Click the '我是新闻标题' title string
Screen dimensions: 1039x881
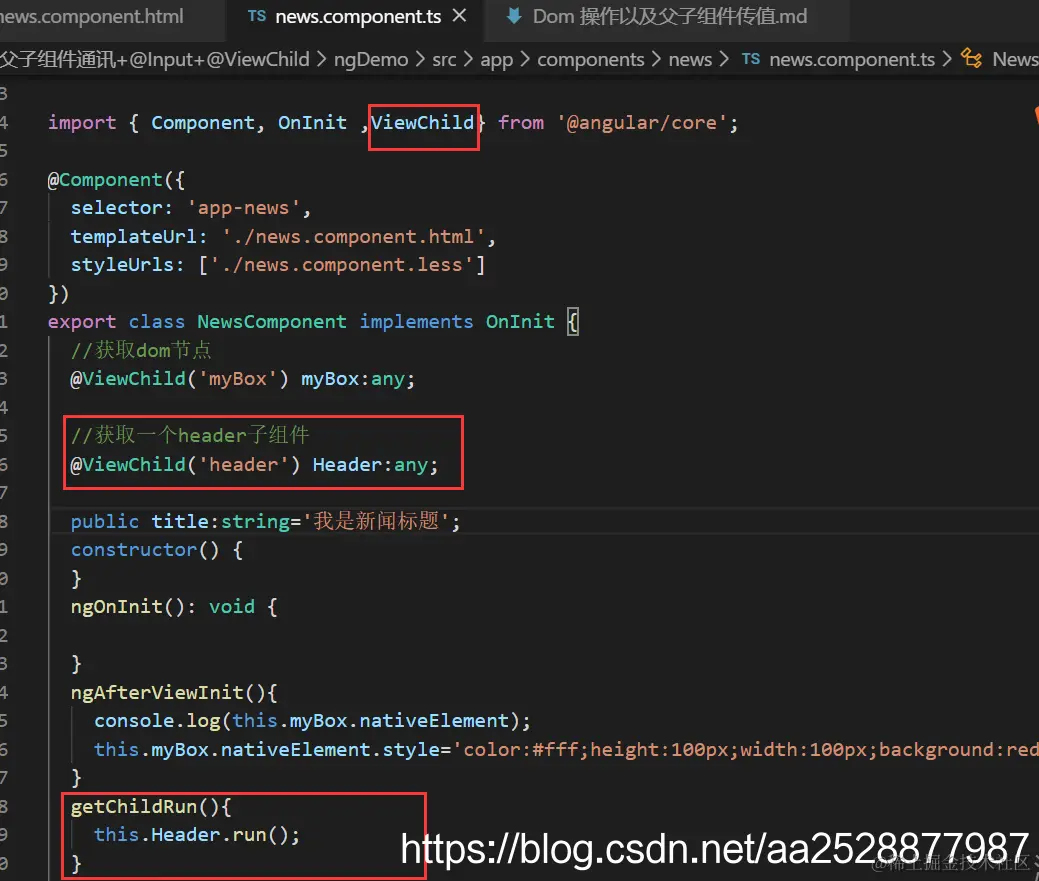[x=376, y=521]
